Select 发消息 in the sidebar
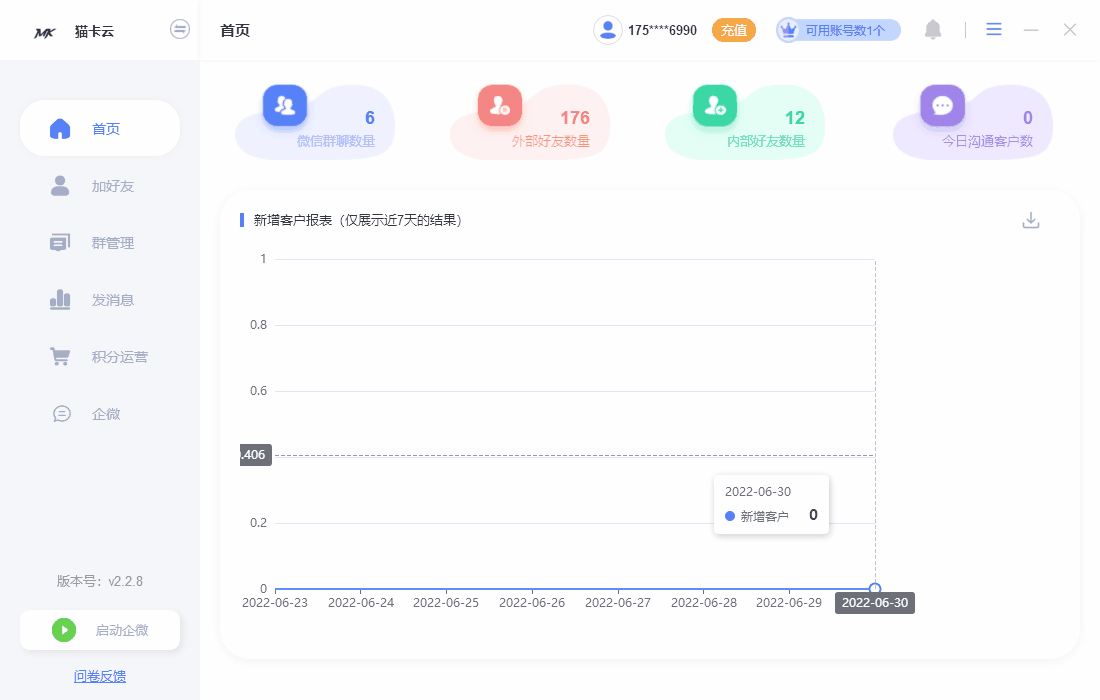Viewport: 1100px width, 700px height. [x=100, y=299]
